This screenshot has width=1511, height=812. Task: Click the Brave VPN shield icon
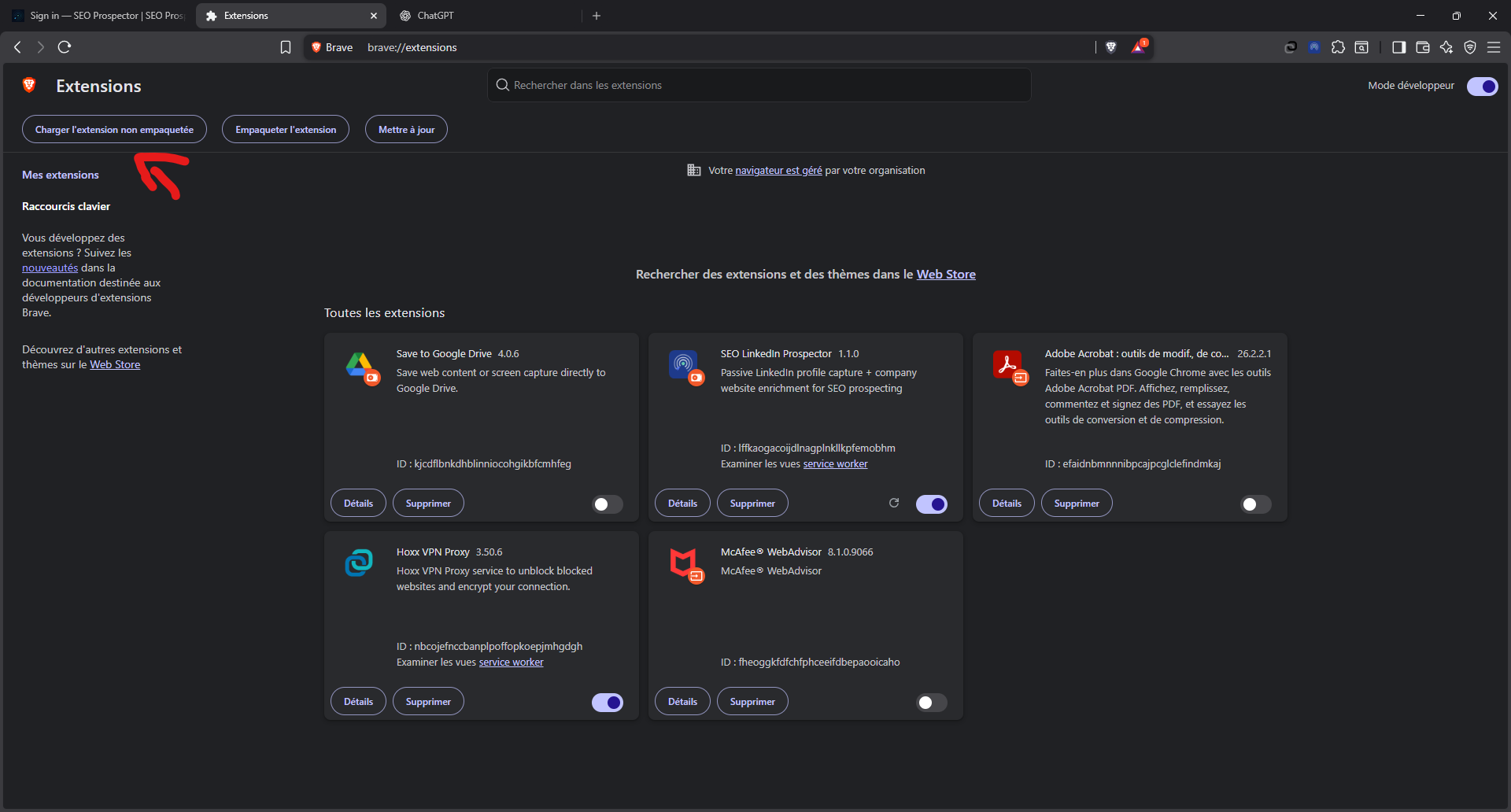click(x=1470, y=47)
